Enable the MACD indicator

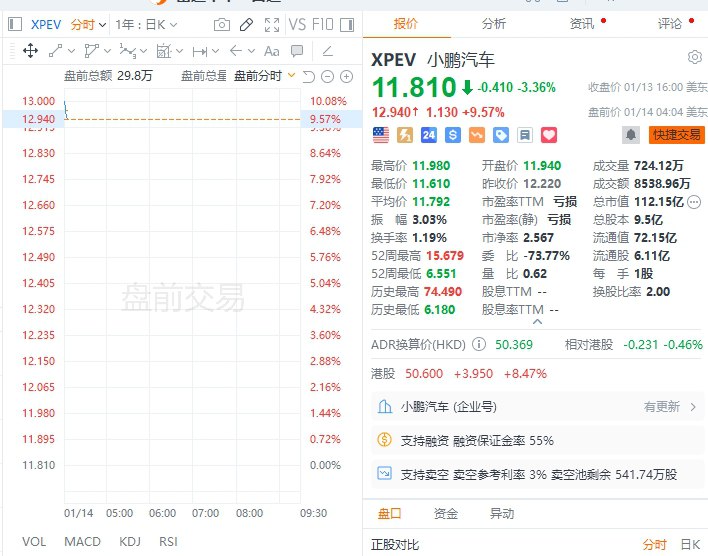coord(82,541)
